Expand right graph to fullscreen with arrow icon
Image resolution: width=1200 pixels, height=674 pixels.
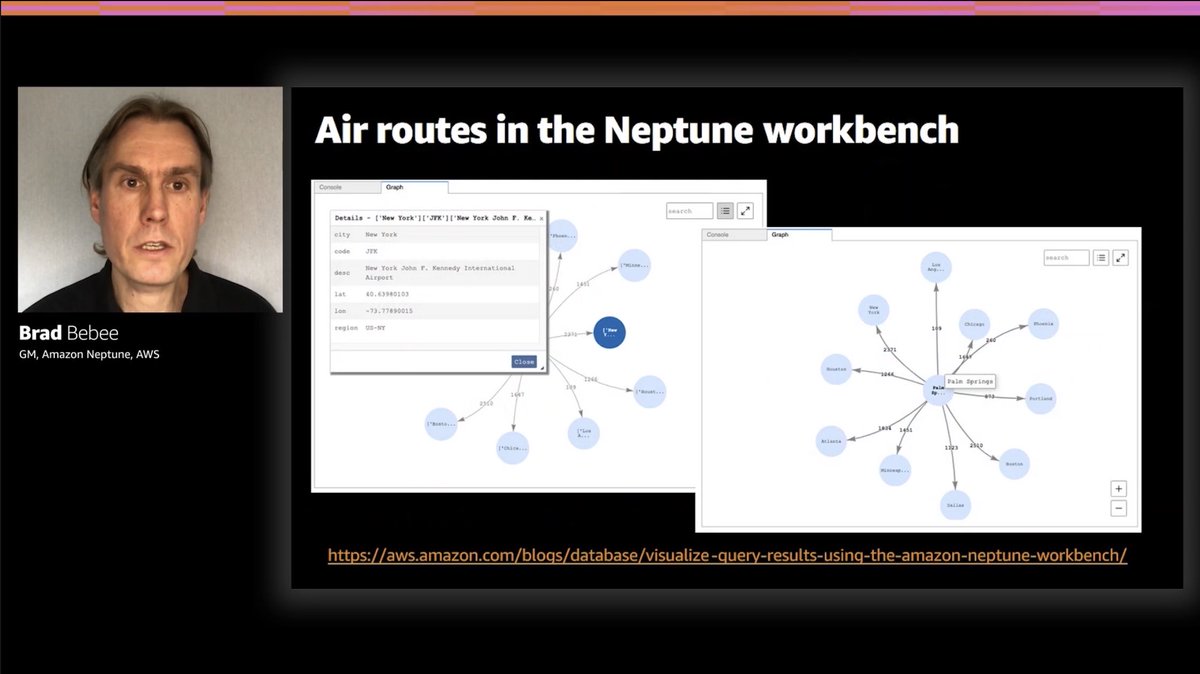[1120, 257]
